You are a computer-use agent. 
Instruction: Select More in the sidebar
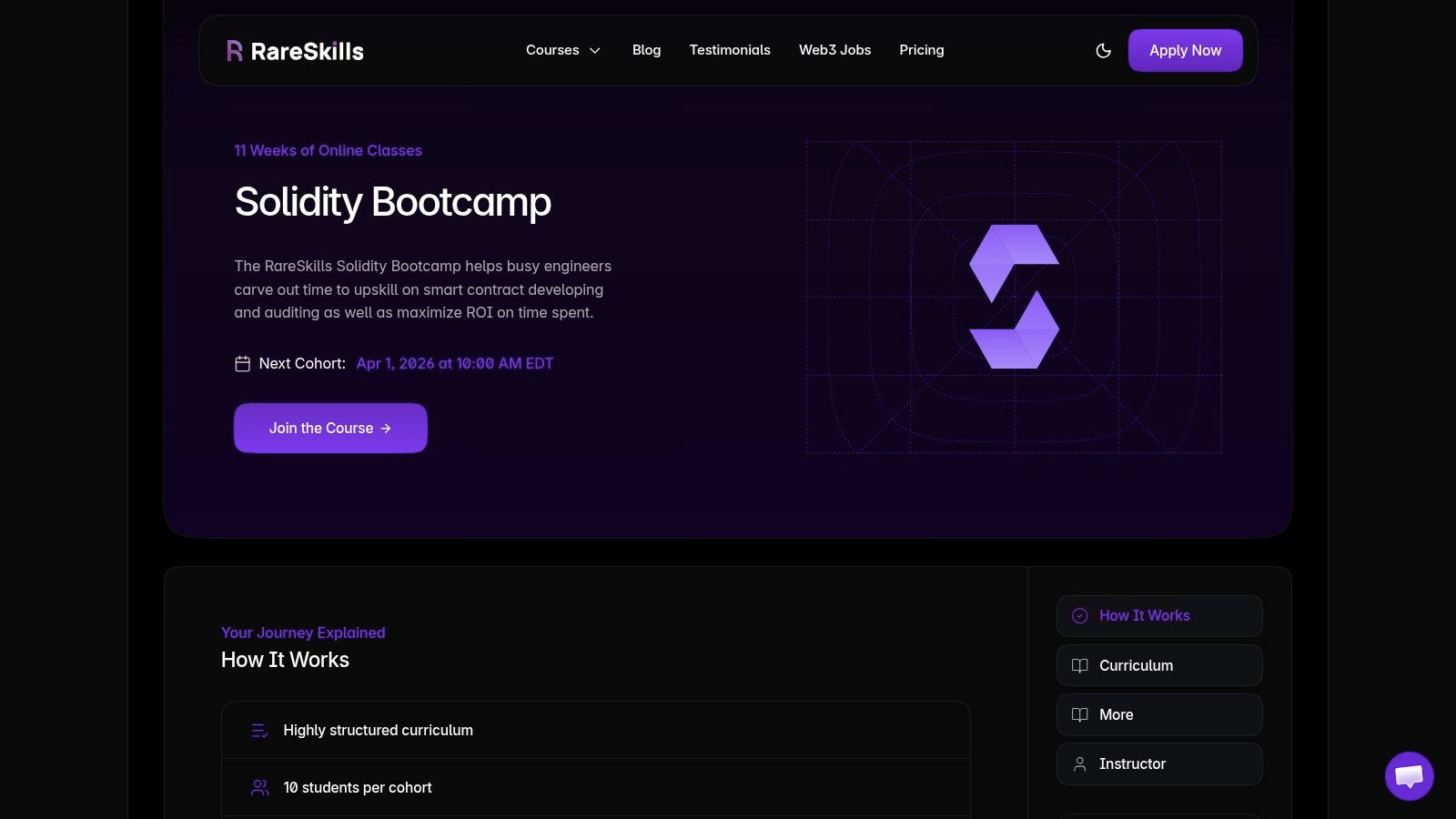(x=1159, y=714)
